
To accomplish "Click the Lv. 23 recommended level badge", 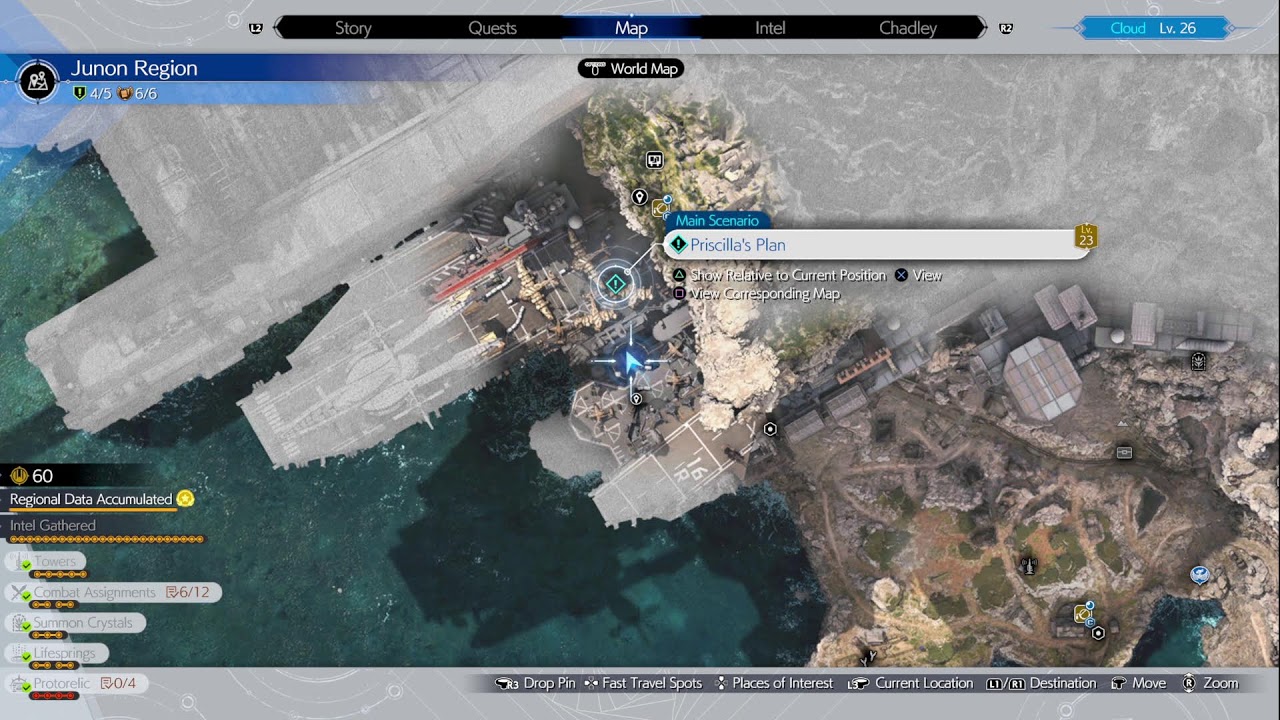I will click(x=1086, y=236).
